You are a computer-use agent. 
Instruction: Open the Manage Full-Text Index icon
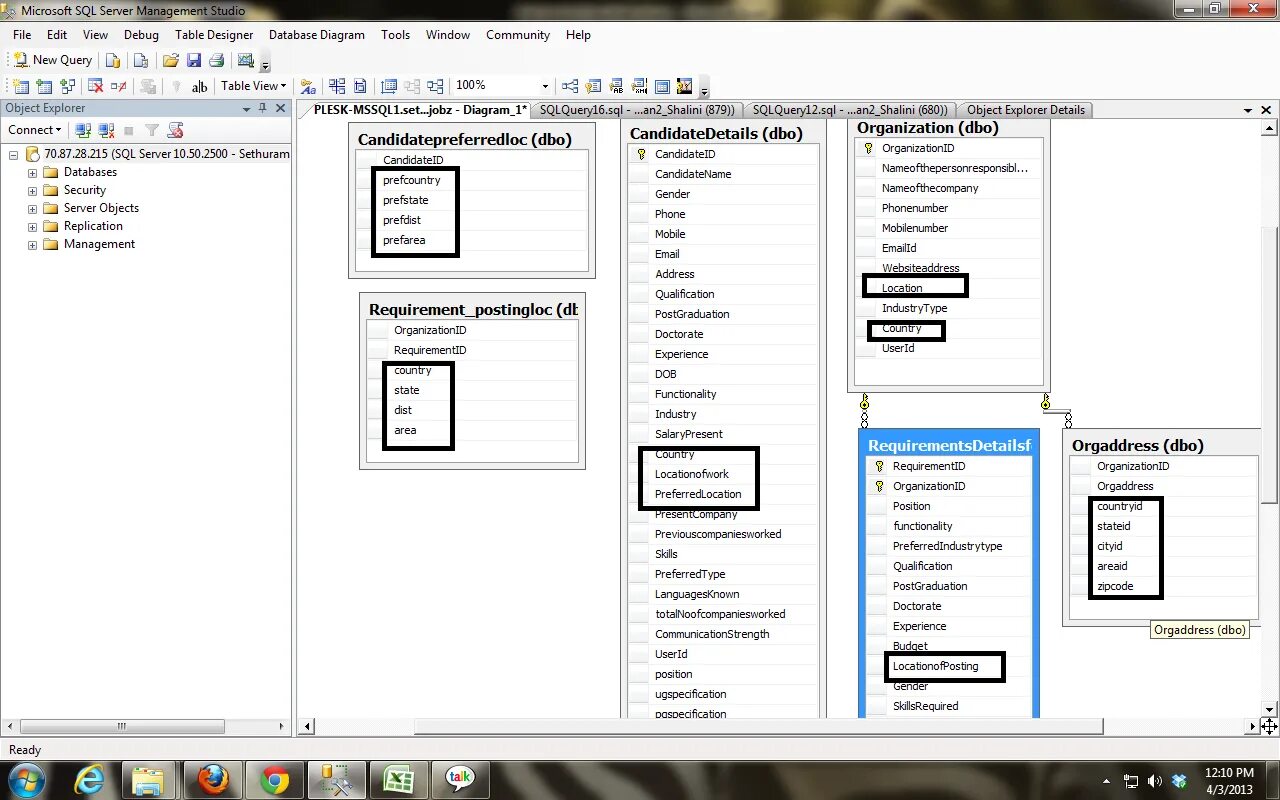coord(616,86)
